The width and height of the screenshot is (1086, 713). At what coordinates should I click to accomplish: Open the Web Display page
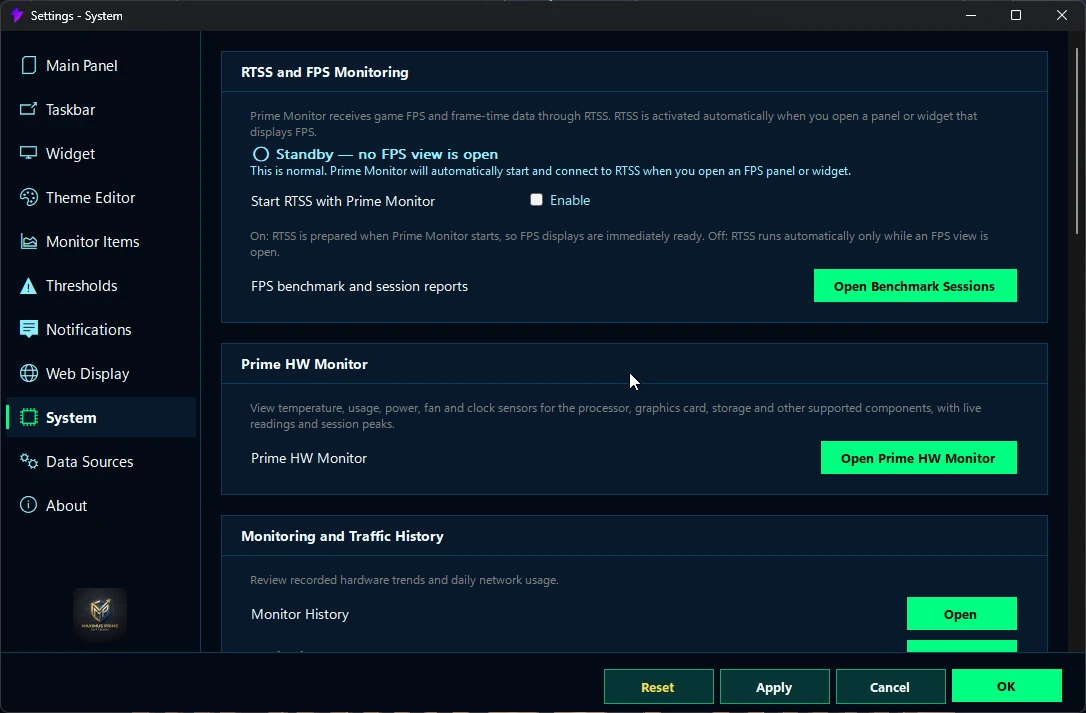[101, 373]
